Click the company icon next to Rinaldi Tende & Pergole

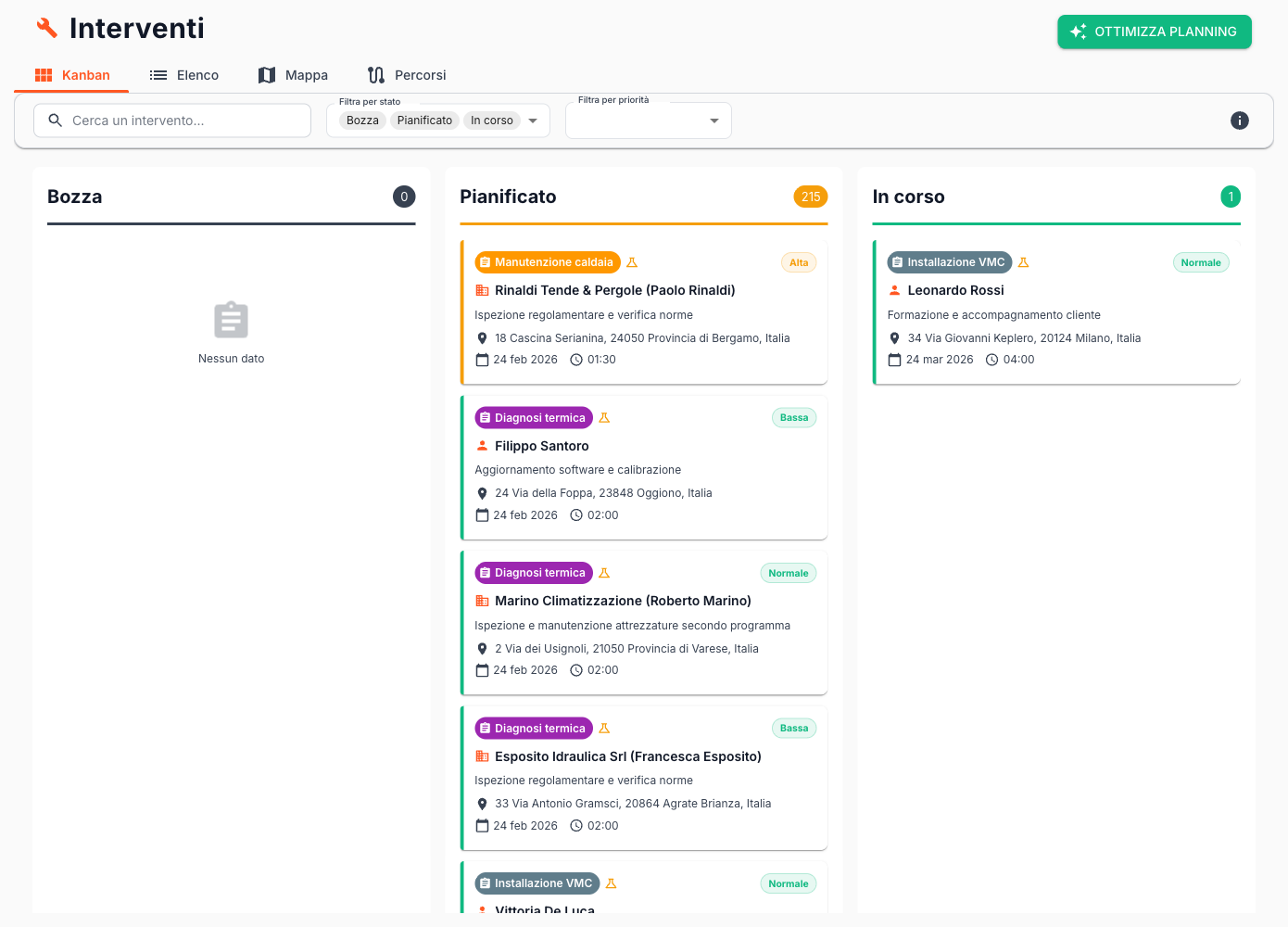pyautogui.click(x=482, y=290)
